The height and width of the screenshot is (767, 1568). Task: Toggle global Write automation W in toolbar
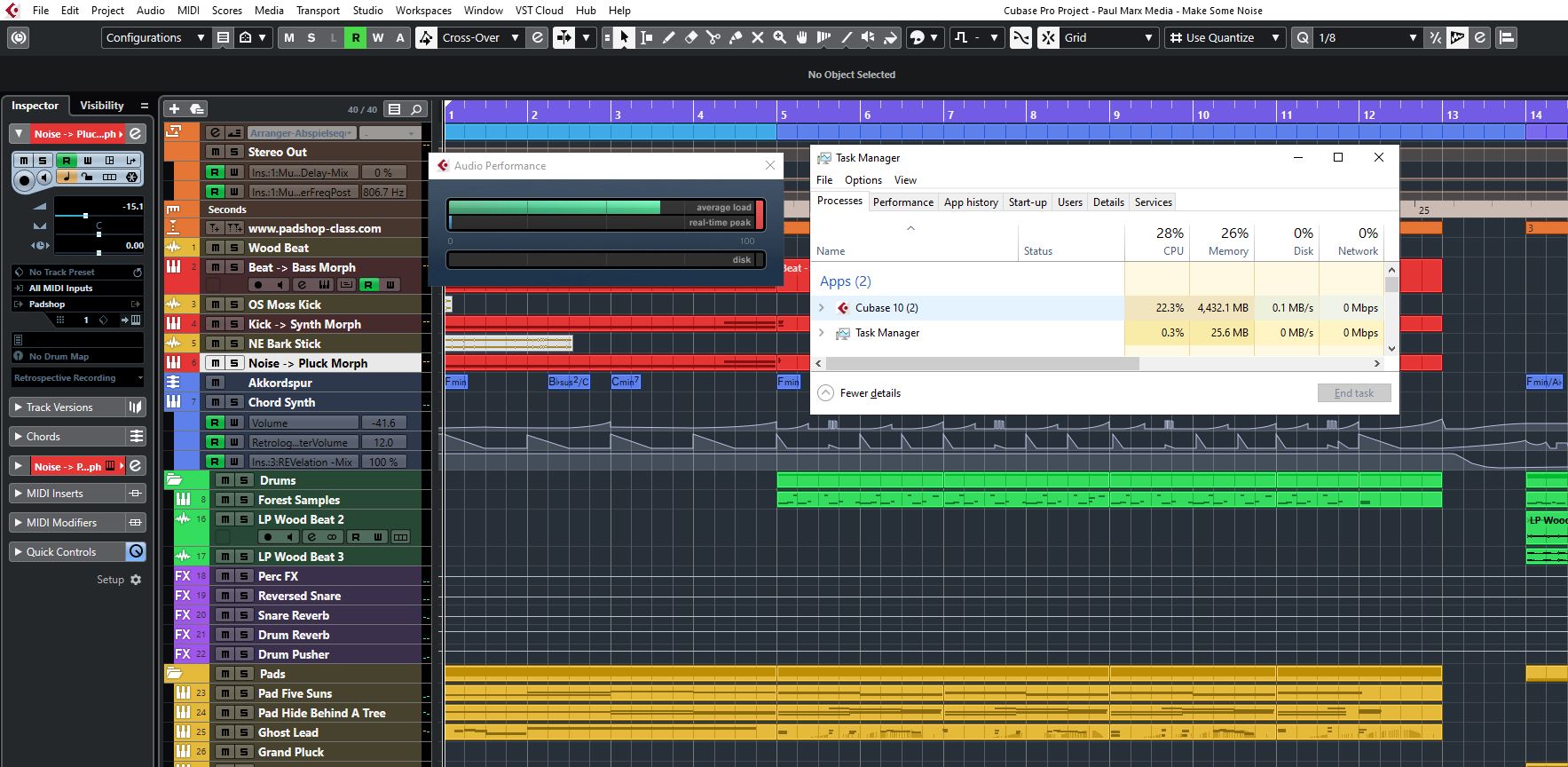(x=378, y=37)
